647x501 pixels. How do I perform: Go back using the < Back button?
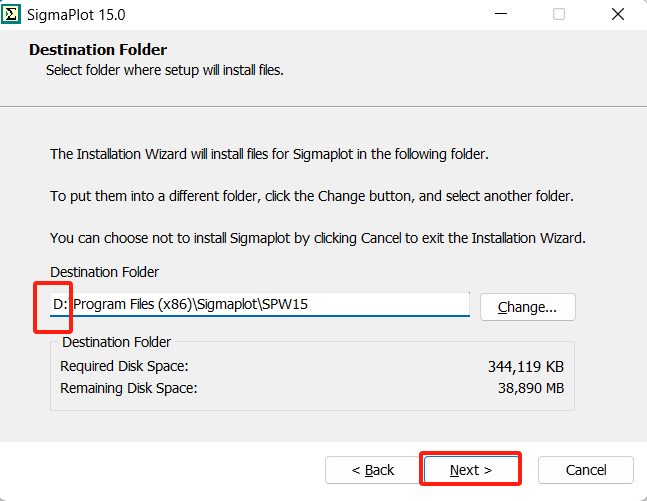[x=372, y=470]
